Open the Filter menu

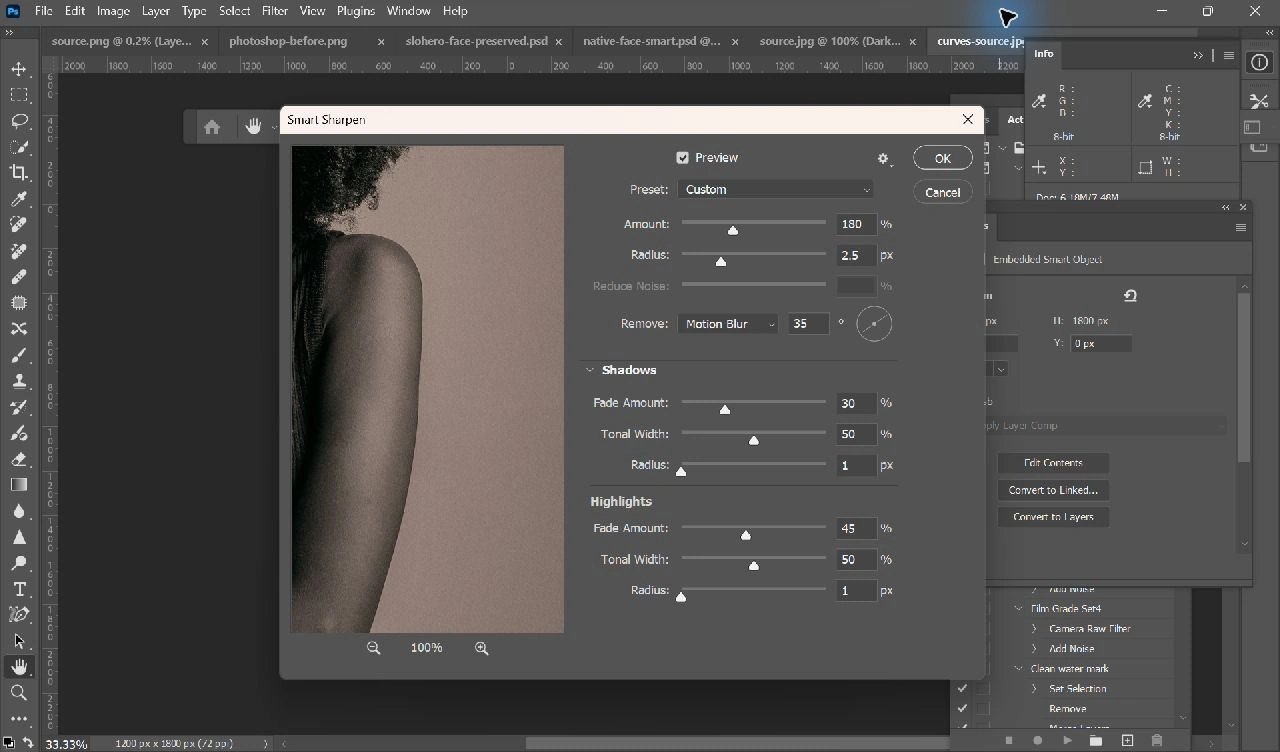click(x=275, y=11)
